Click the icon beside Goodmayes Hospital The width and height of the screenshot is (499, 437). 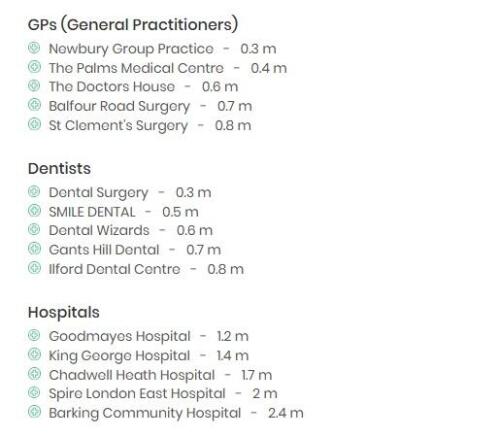click(34, 335)
